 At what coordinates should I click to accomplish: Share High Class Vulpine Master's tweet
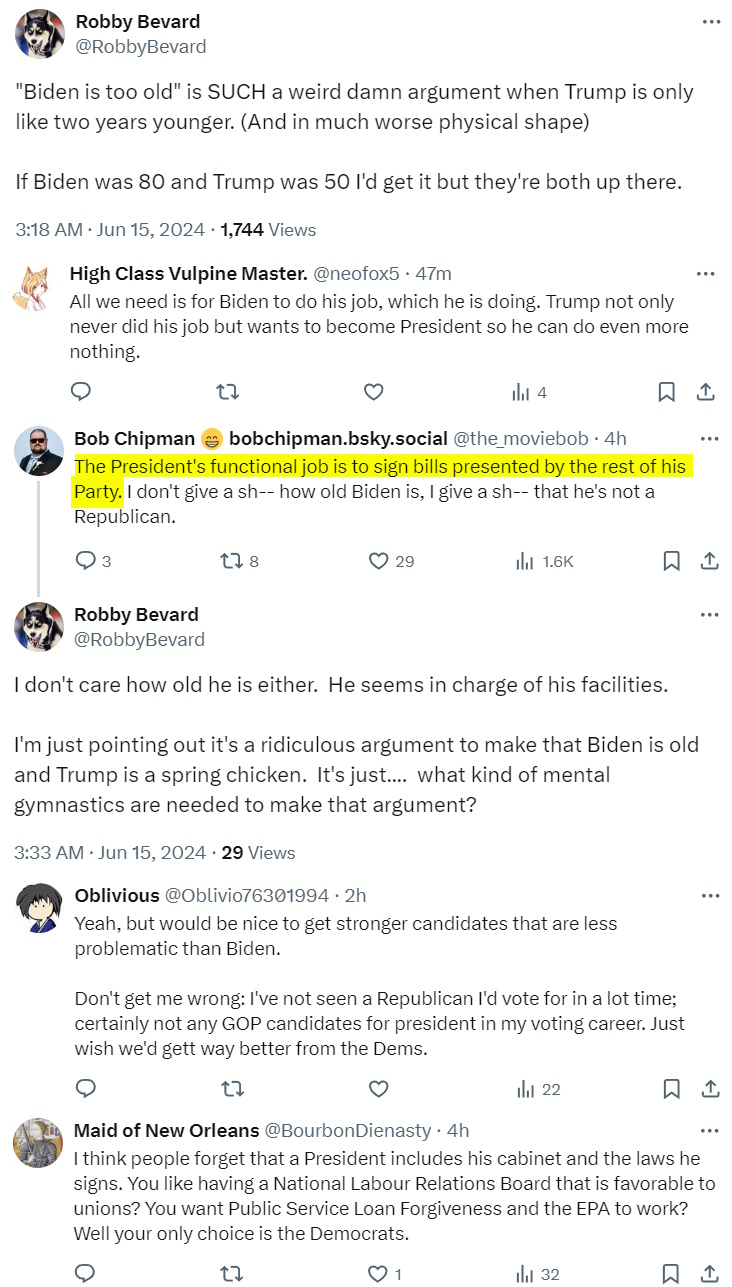pyautogui.click(x=704, y=392)
